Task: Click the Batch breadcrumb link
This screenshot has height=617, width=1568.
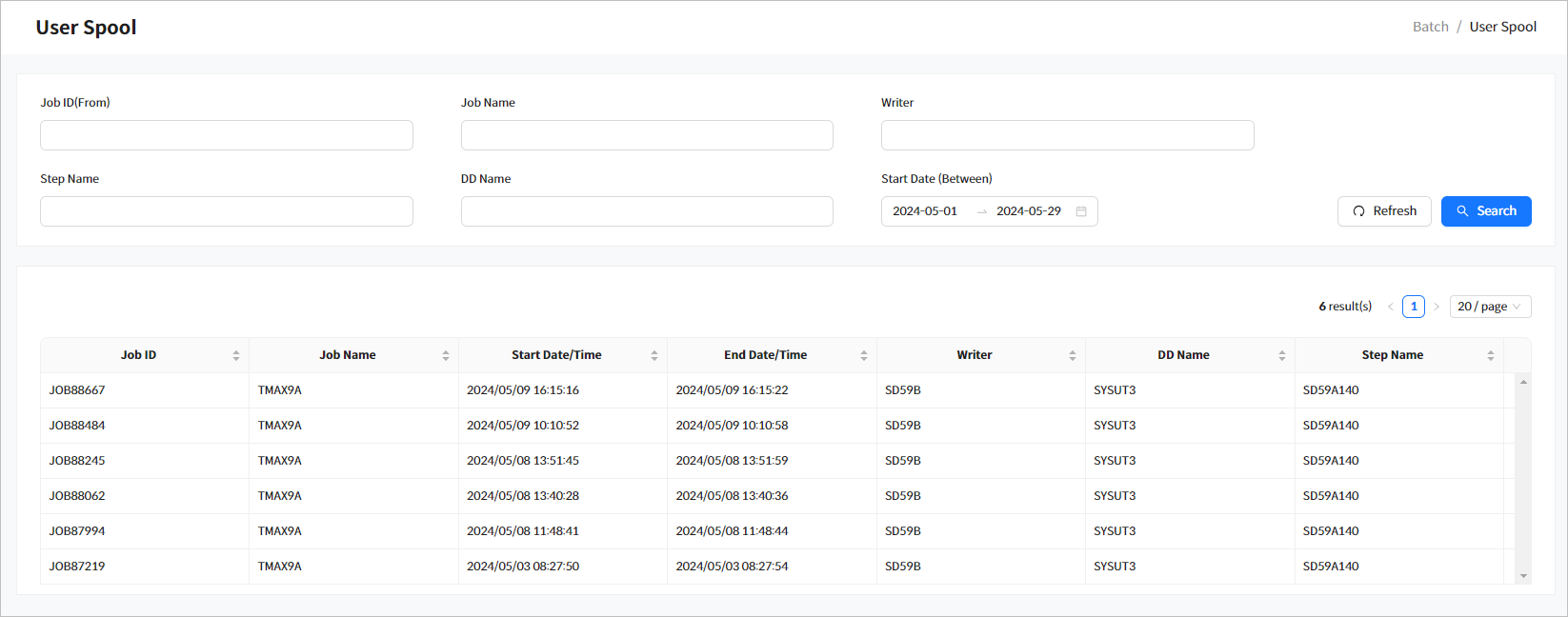Action: (1430, 27)
